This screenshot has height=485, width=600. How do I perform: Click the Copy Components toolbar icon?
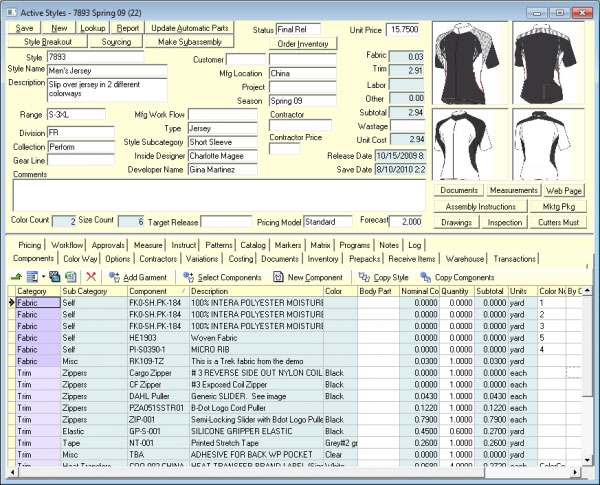click(x=424, y=276)
